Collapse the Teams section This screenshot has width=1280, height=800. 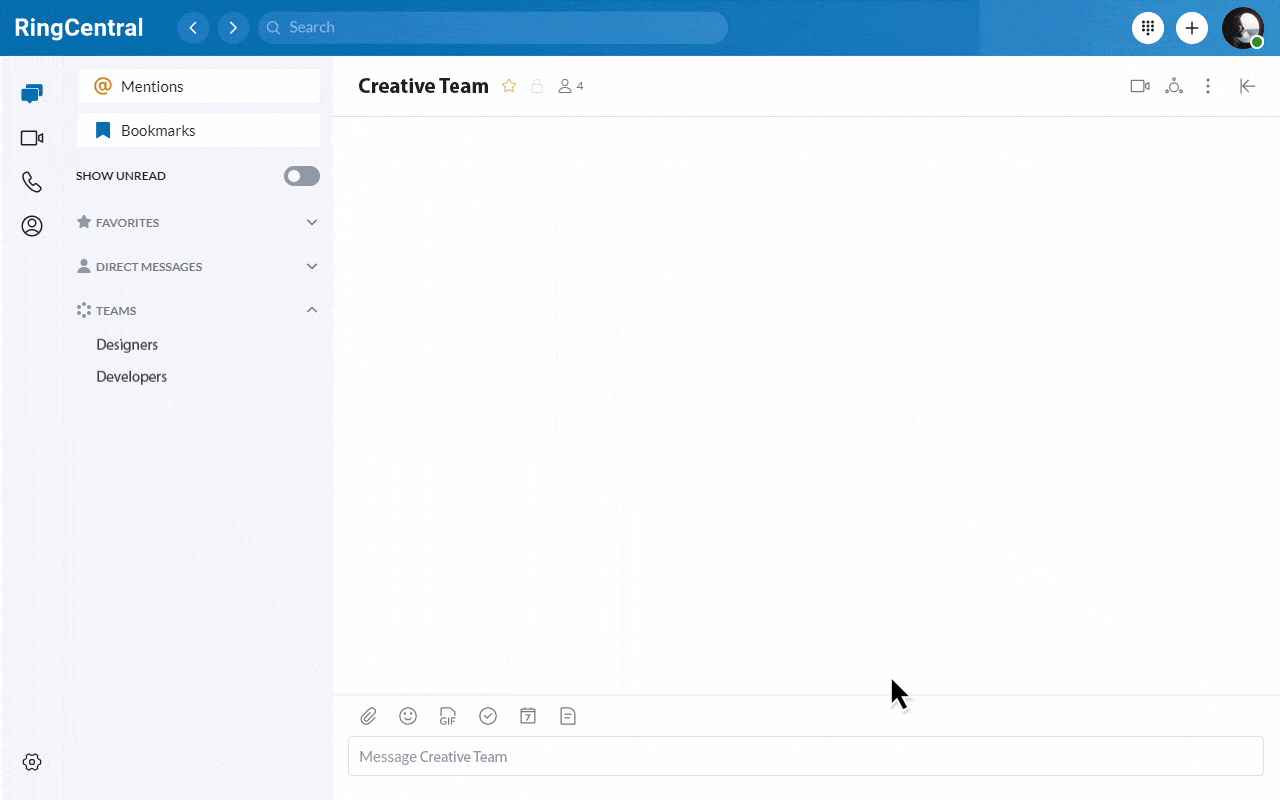pos(311,310)
